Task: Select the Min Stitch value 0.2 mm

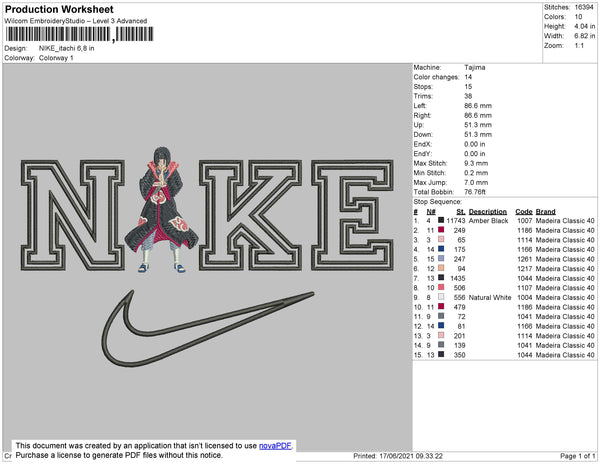Action: coord(476,173)
